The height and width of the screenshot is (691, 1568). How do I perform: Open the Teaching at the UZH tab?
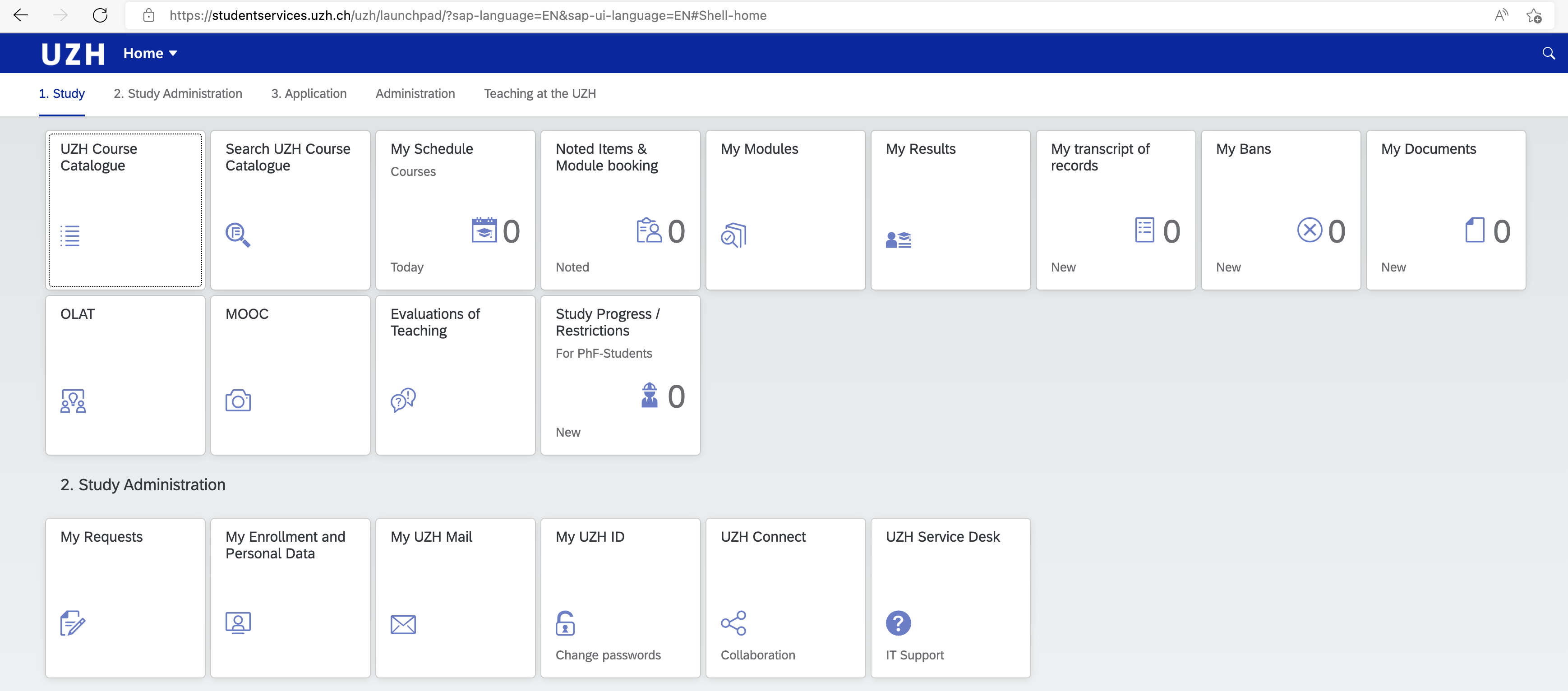540,94
